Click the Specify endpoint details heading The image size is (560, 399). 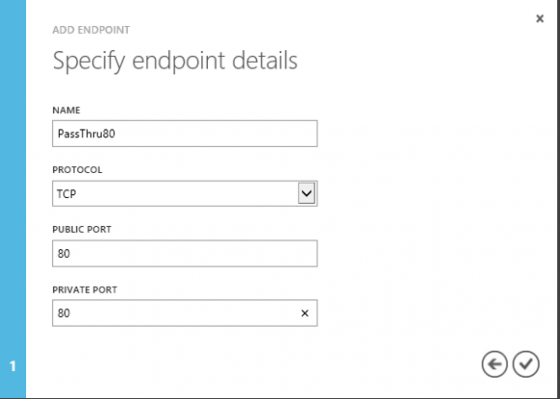click(175, 61)
